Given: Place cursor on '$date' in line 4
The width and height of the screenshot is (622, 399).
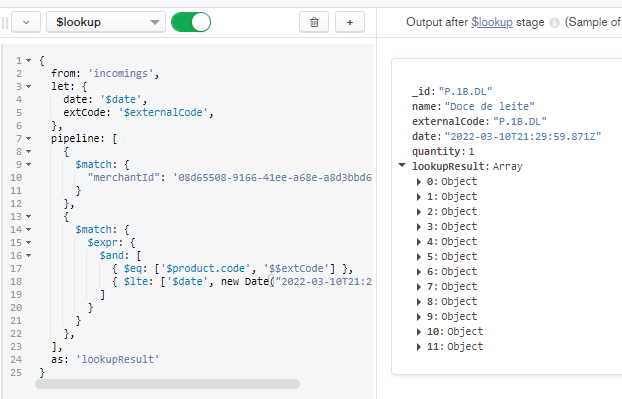Looking at the screenshot, I should click(121, 100).
